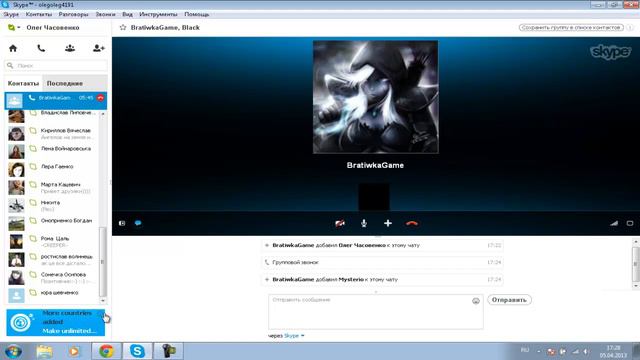The width and height of the screenshot is (640, 360).
Task: Open the dial pad via phone icon
Action: click(x=41, y=48)
